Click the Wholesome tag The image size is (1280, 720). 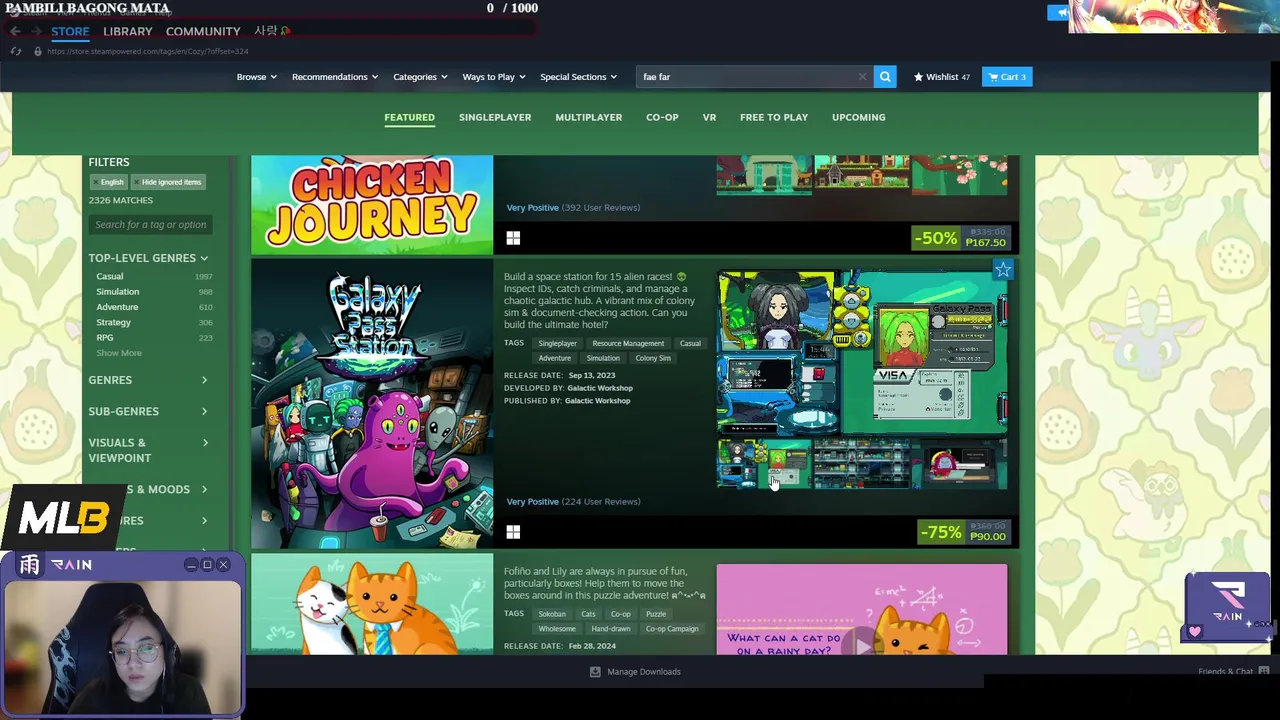pos(557,629)
